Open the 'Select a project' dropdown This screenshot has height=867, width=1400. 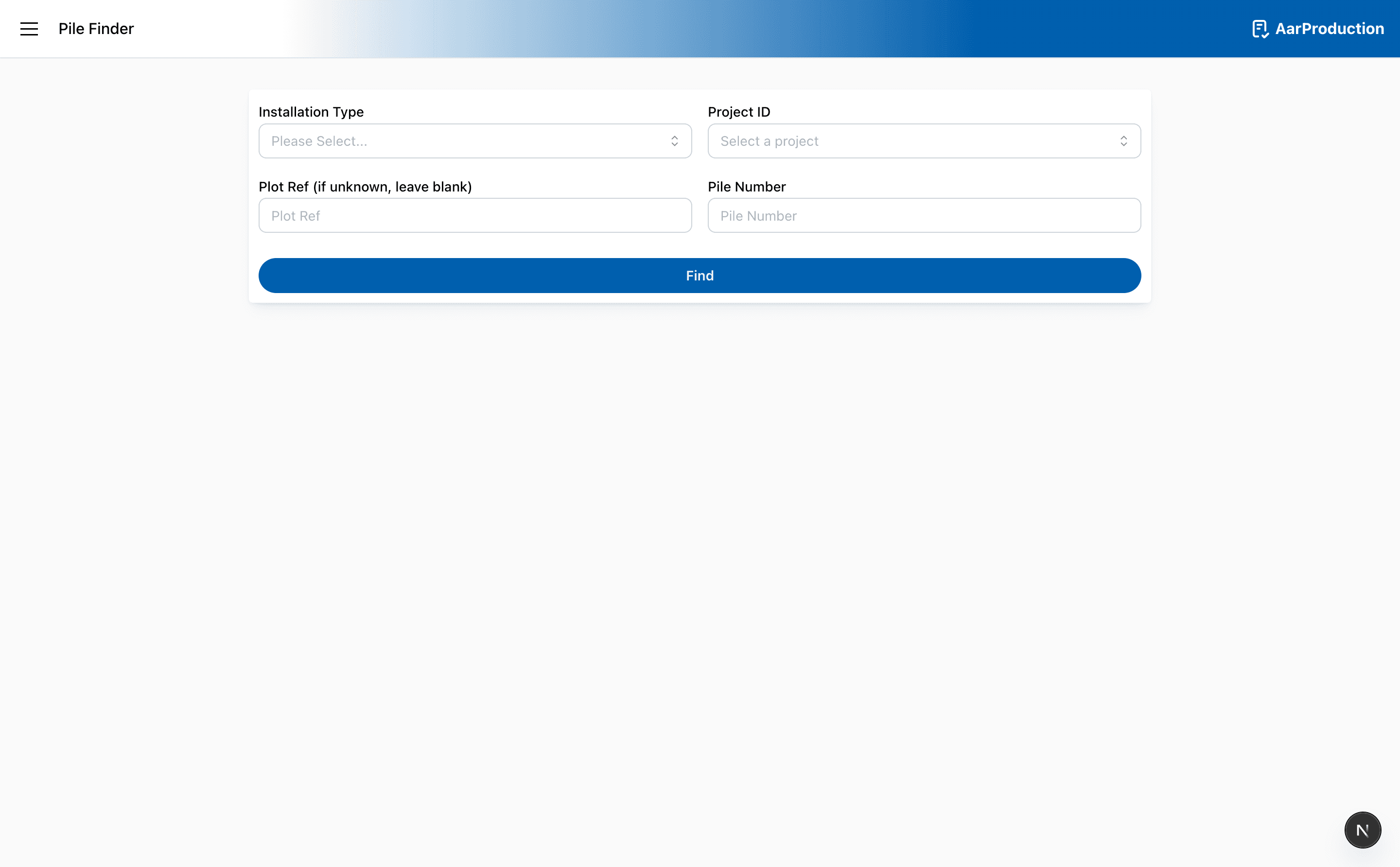tap(924, 141)
